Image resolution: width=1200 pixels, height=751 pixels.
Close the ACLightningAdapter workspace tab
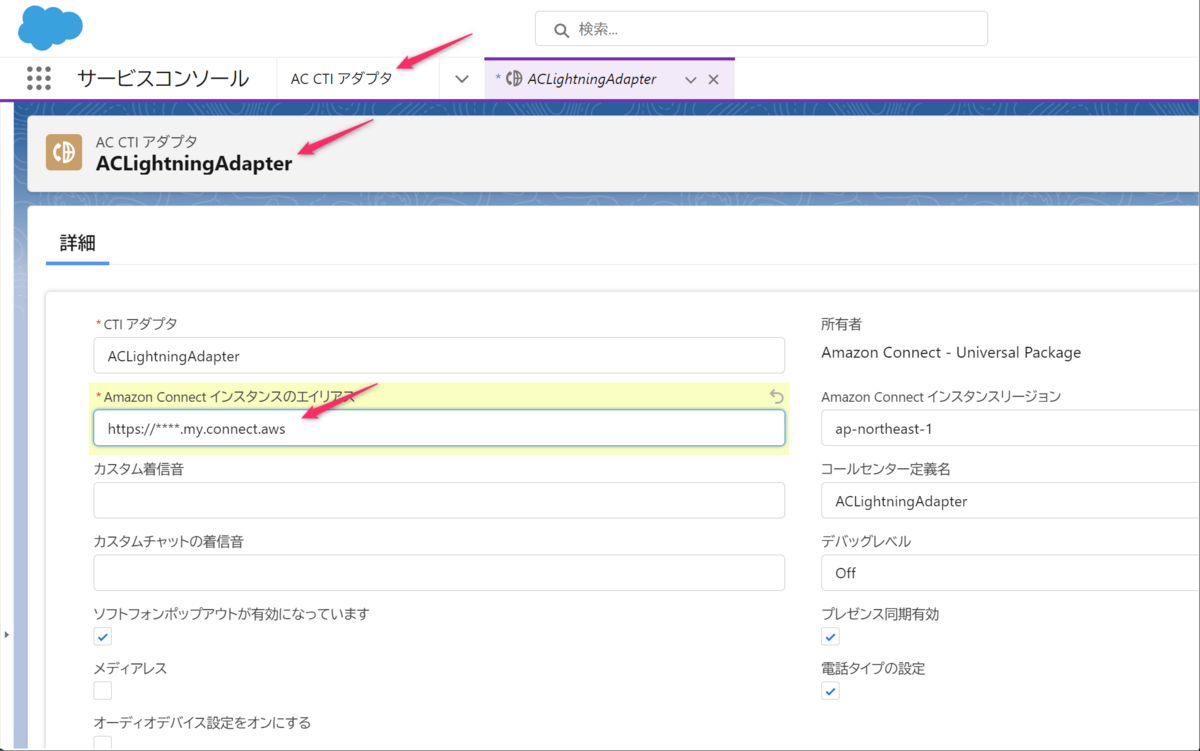[x=713, y=79]
